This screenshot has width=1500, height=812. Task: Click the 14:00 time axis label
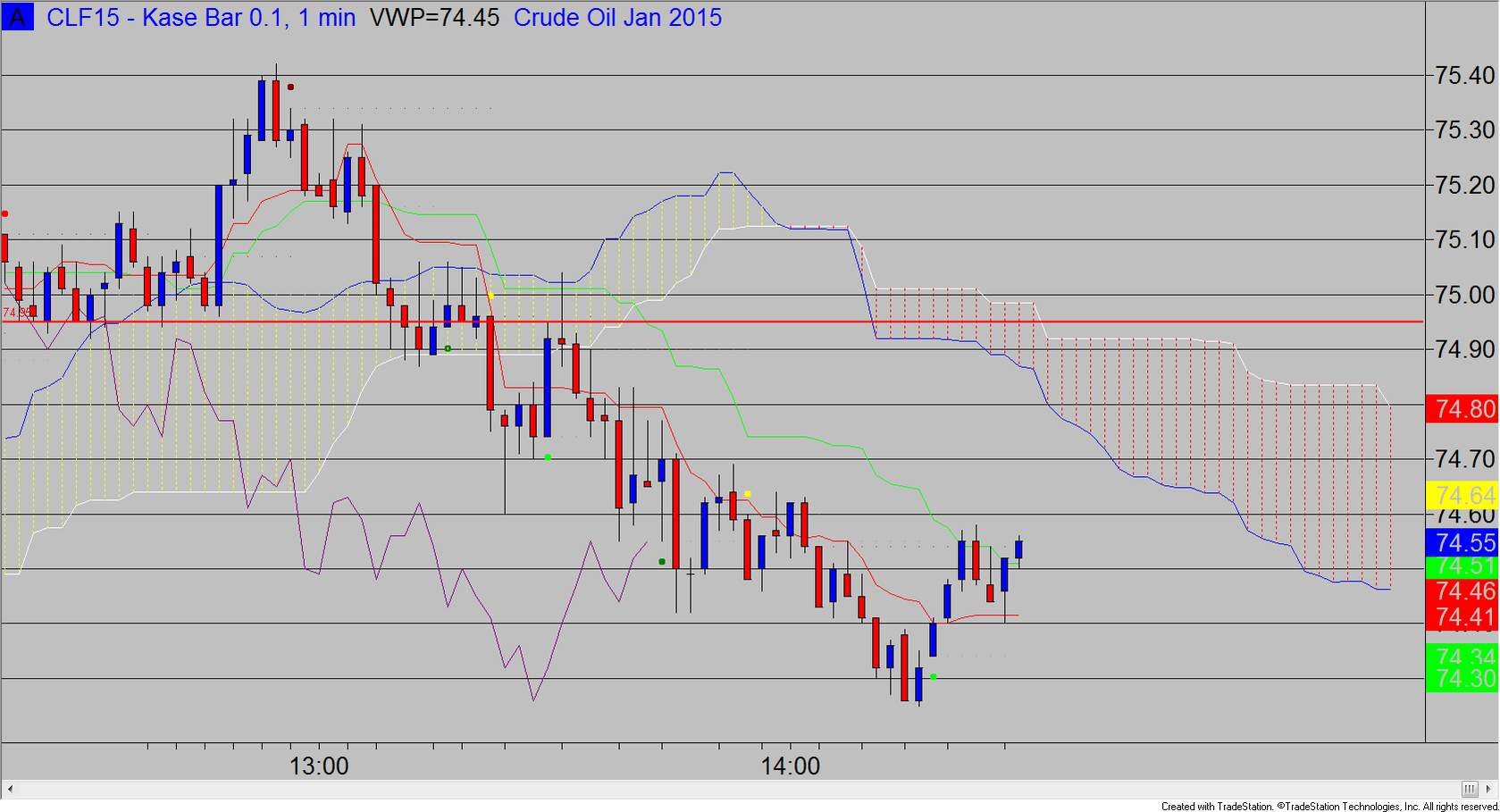pos(791,766)
